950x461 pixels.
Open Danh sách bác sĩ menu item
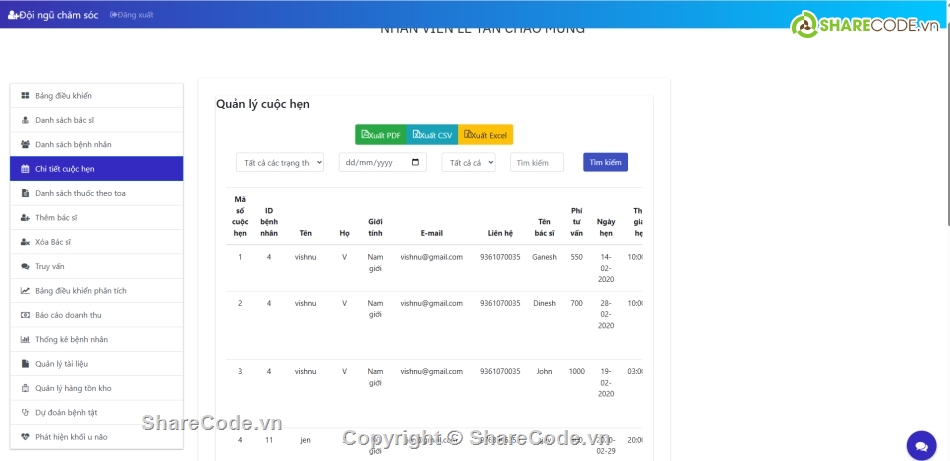point(96,120)
